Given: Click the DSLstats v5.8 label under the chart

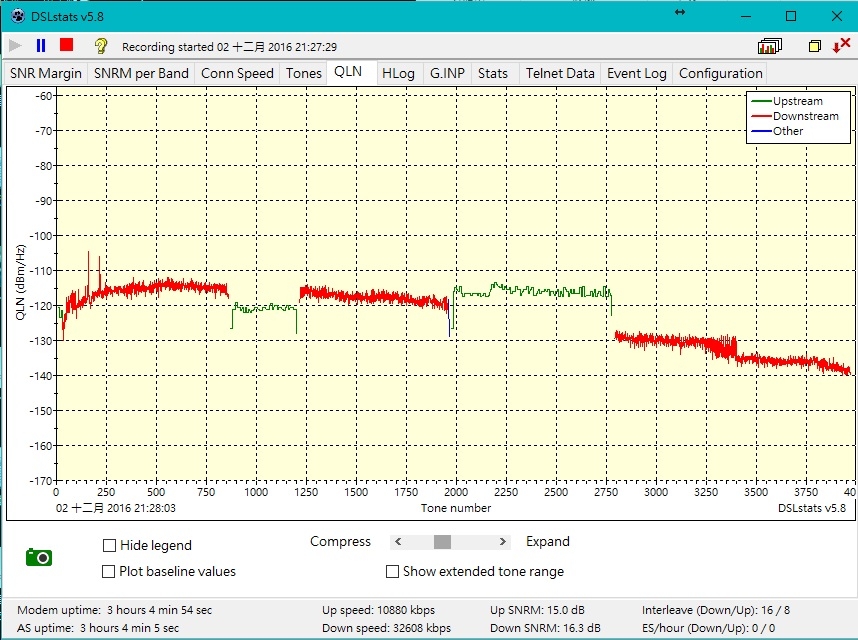Looking at the screenshot, I should (811, 508).
